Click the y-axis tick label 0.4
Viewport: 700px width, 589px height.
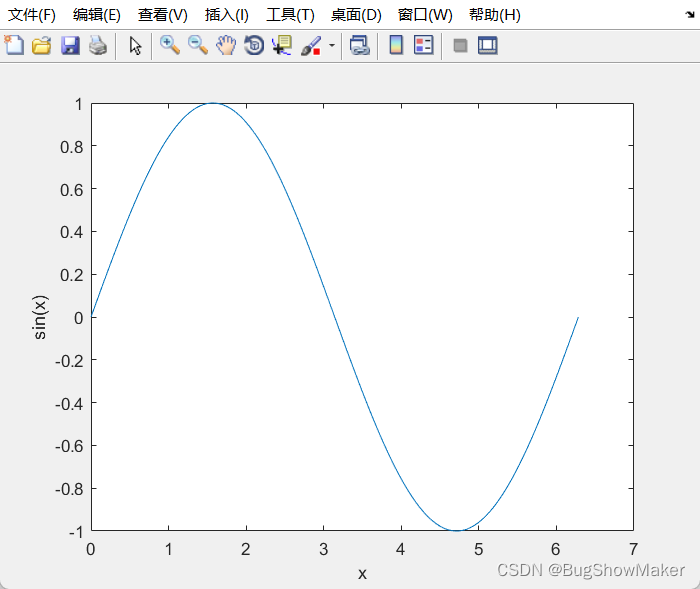pyautogui.click(x=71, y=232)
